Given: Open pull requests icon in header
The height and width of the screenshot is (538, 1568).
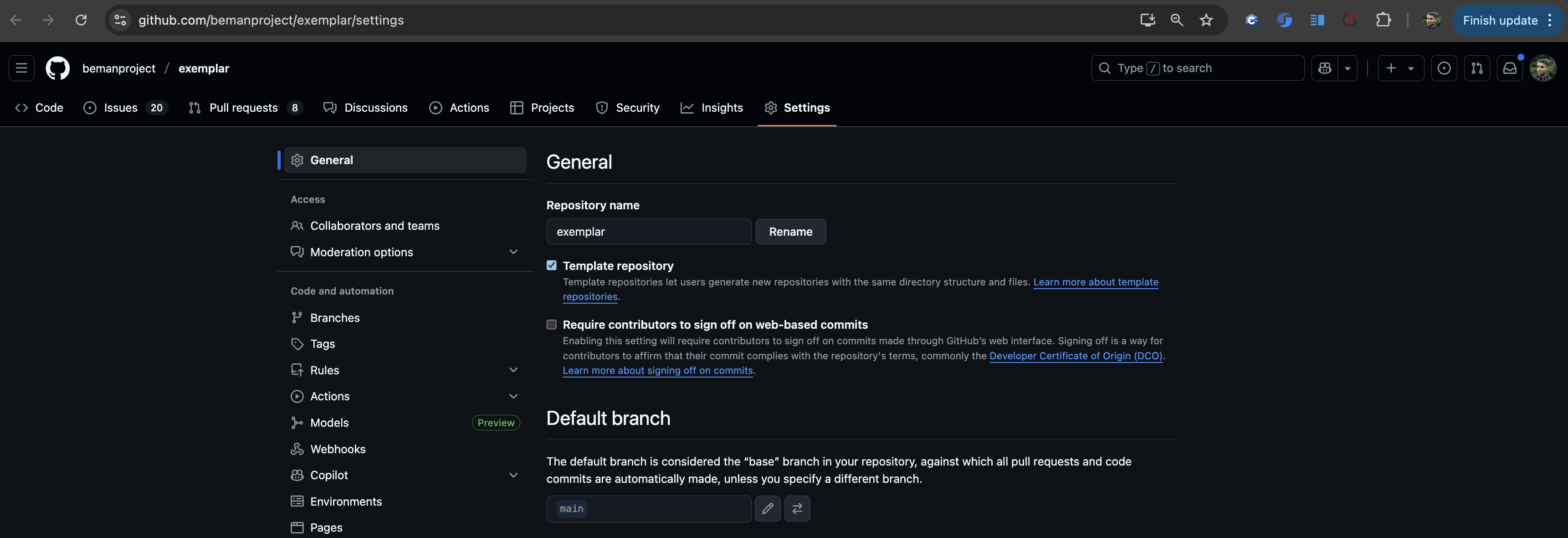Looking at the screenshot, I should click(x=1477, y=68).
